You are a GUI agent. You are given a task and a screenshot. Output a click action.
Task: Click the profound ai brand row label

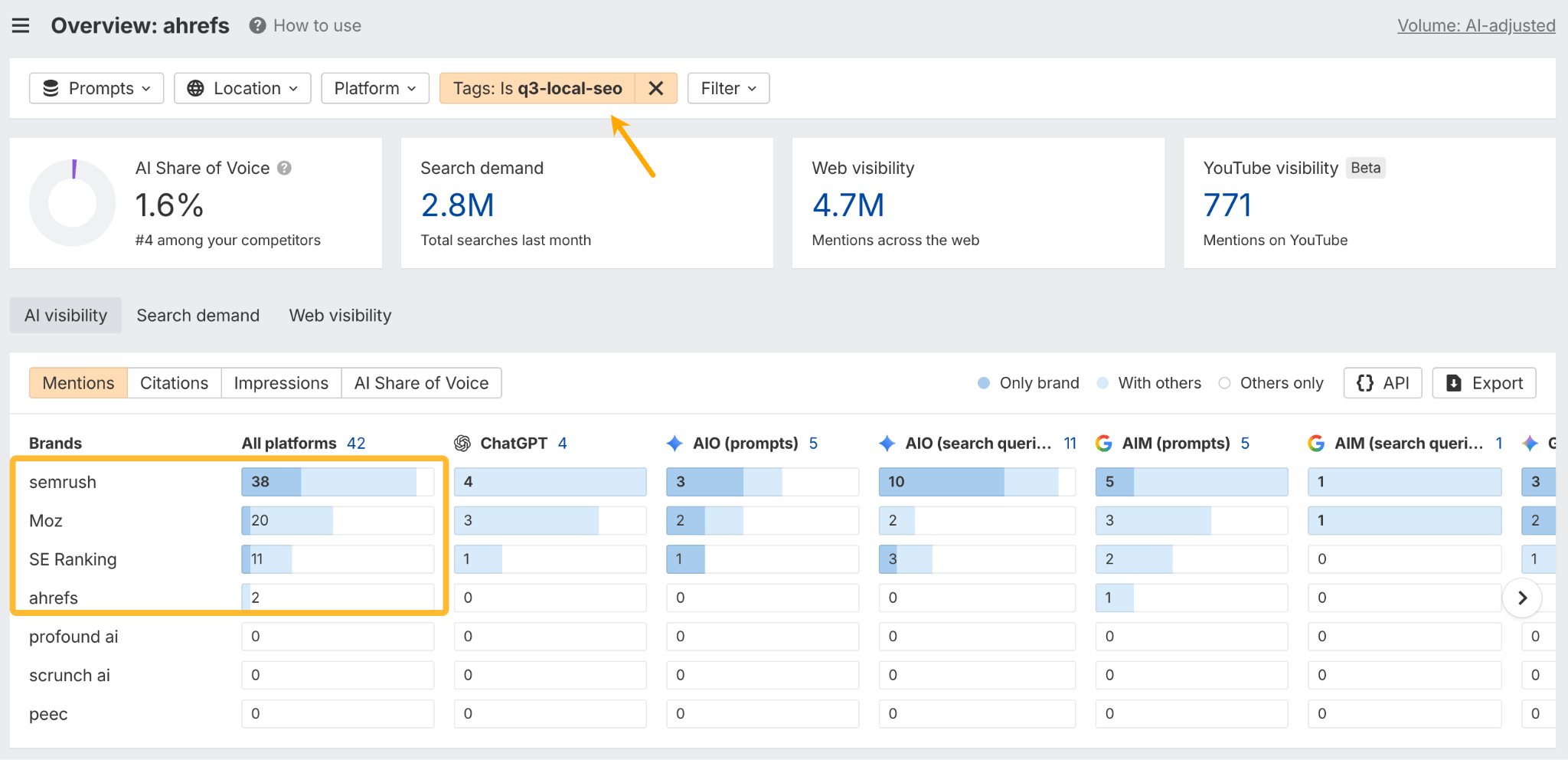coord(73,637)
